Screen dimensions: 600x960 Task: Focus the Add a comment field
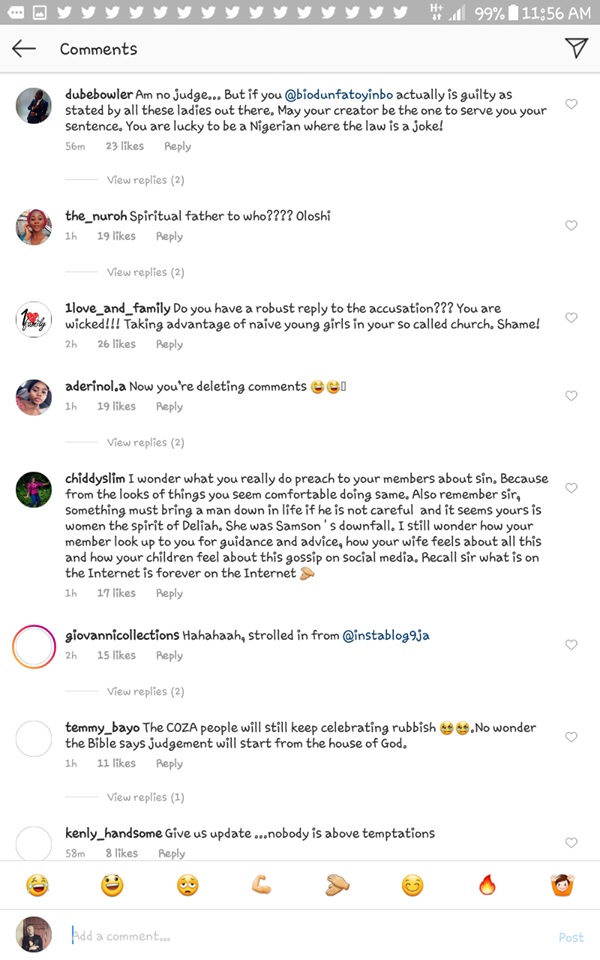(300, 937)
